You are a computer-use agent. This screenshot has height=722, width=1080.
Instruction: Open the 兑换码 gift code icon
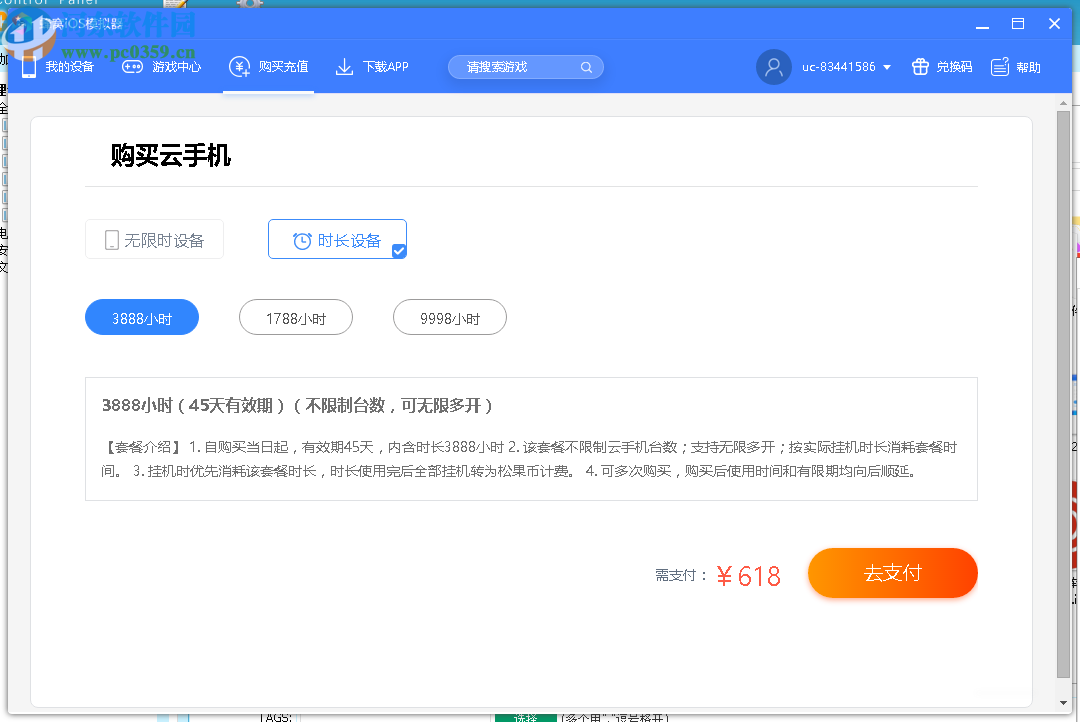coord(919,66)
